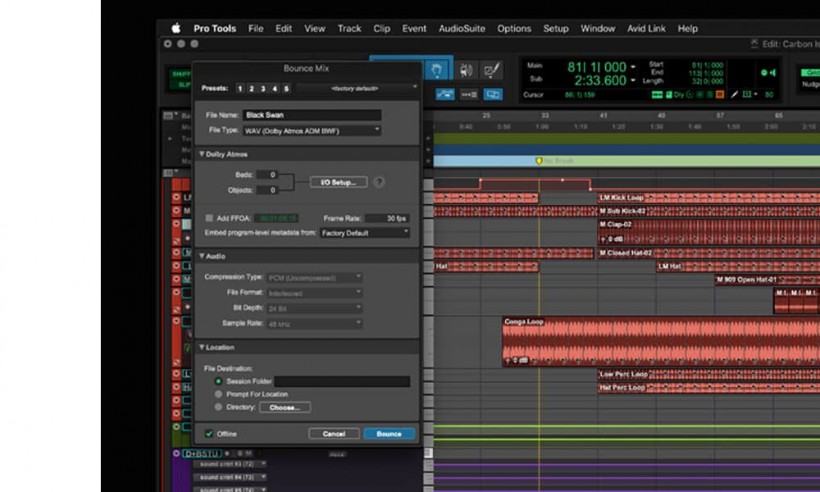The image size is (820, 492).
Task: Open the File Type dropdown
Action: (312, 130)
